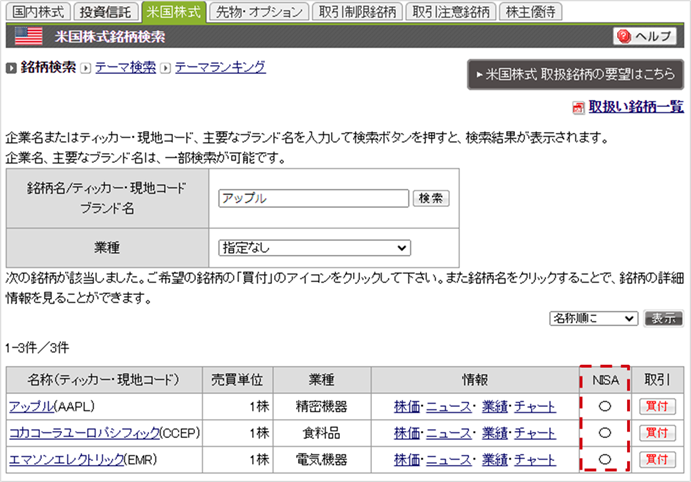View チャート for CCEP row
Image resolution: width=691 pixels, height=482 pixels.
[x=535, y=433]
